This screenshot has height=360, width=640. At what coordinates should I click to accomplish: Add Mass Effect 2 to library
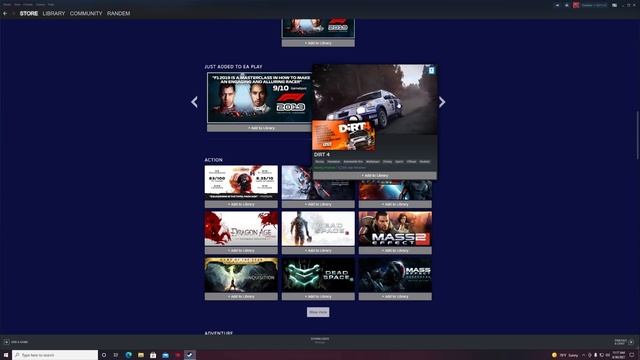click(395, 250)
